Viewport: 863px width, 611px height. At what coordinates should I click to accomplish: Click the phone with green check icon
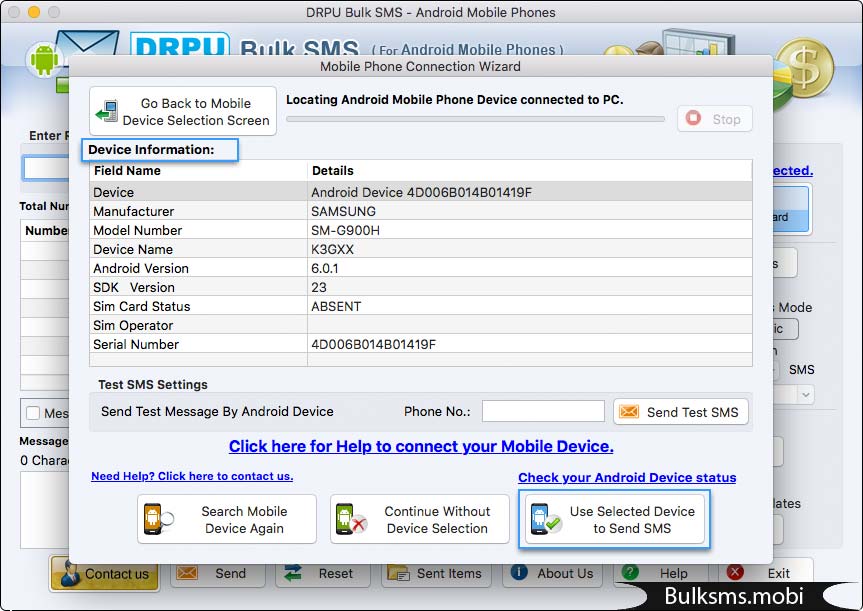[545, 519]
